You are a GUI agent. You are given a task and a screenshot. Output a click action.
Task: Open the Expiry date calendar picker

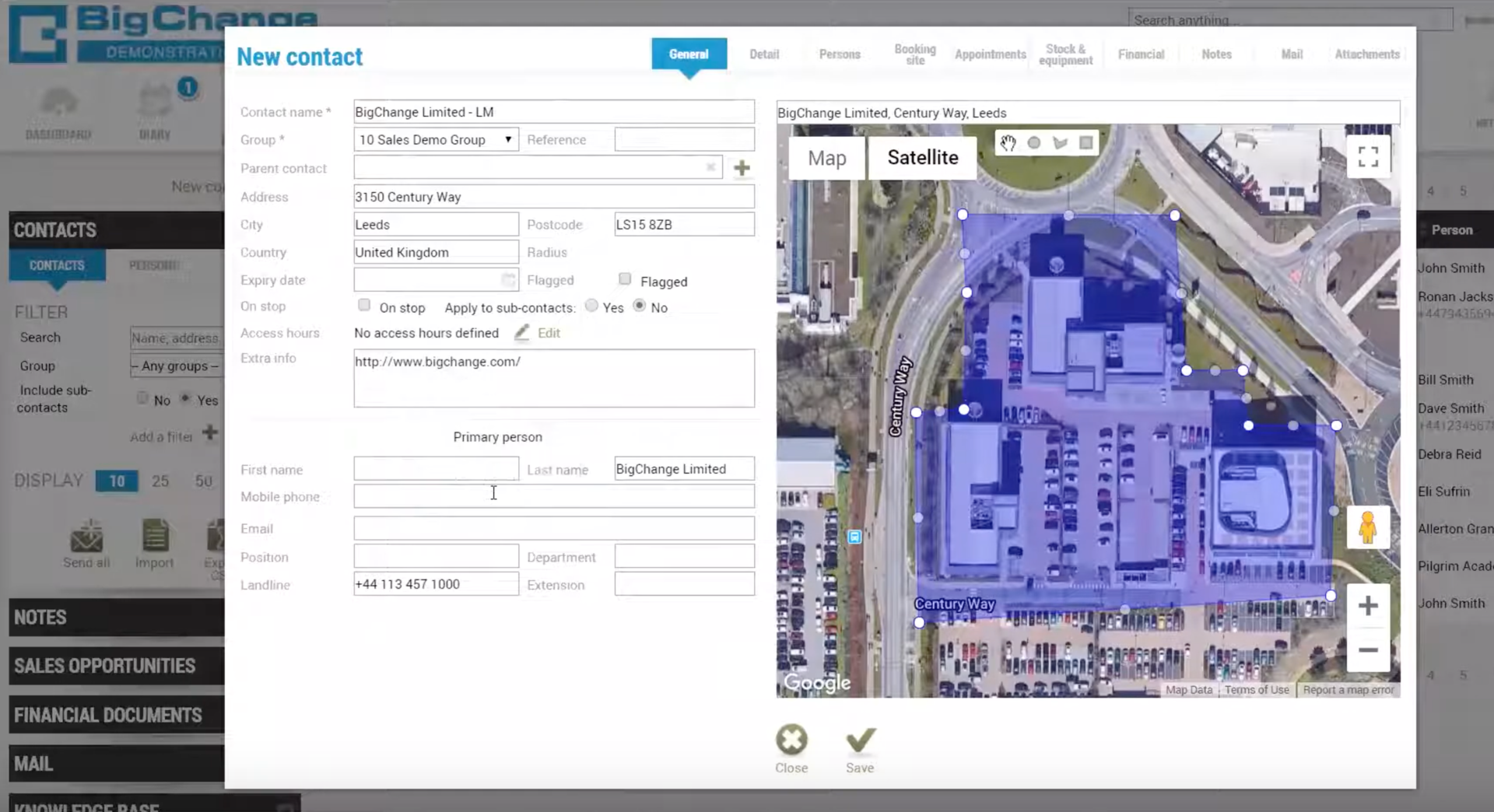pos(508,279)
